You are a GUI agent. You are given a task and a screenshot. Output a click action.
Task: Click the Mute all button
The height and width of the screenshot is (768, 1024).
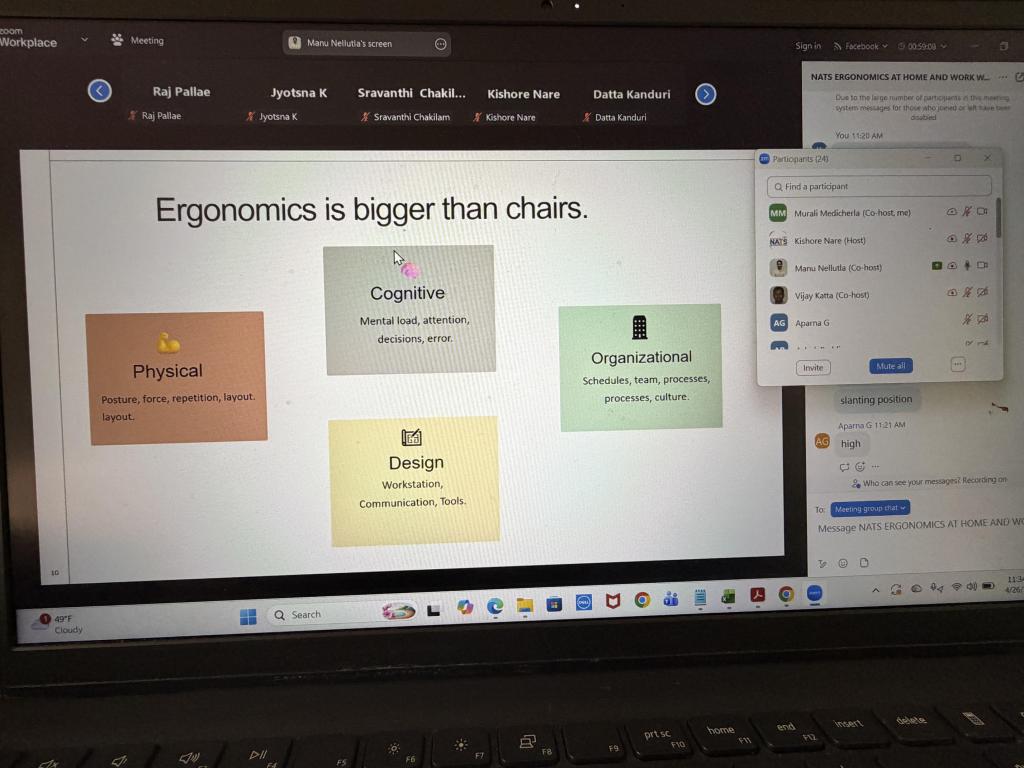click(891, 366)
